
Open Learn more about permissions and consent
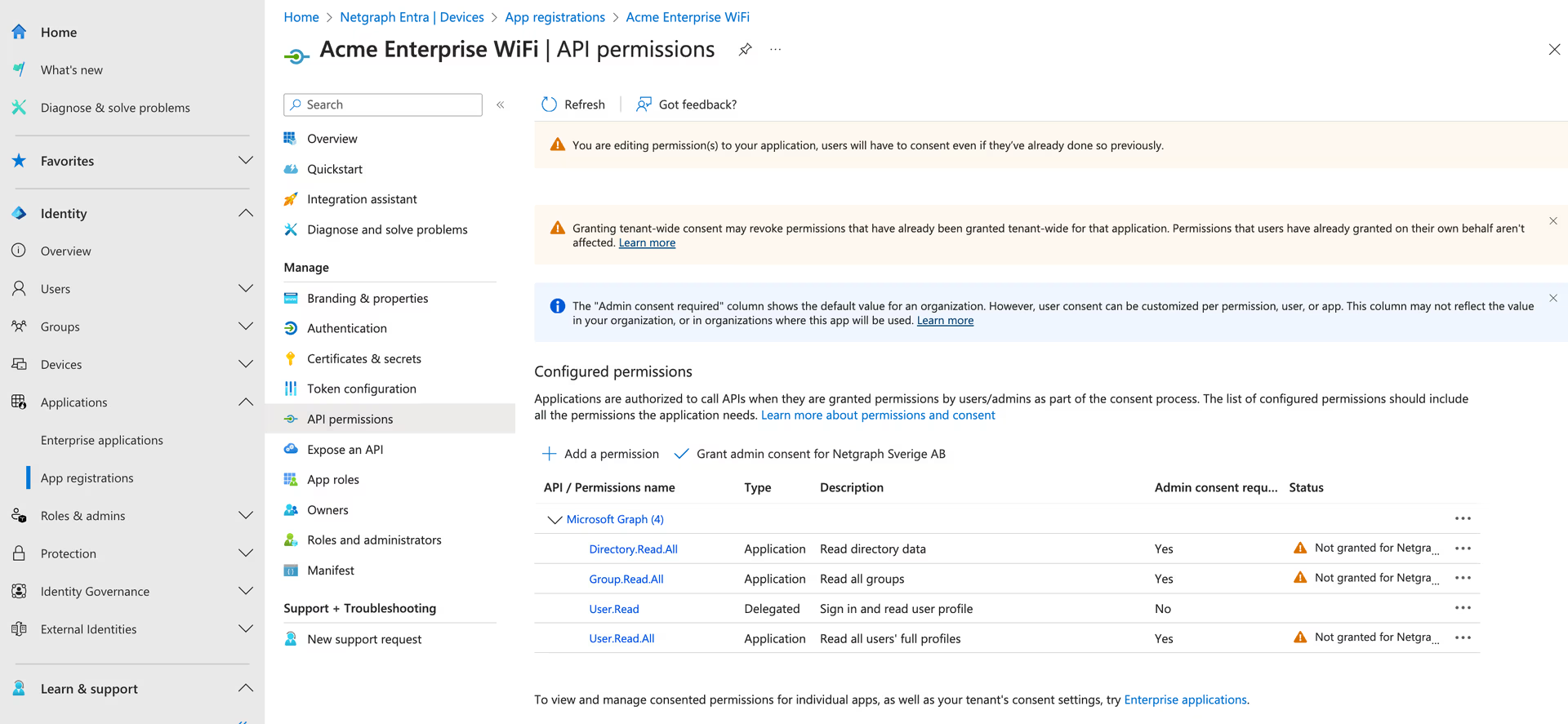tap(878, 415)
